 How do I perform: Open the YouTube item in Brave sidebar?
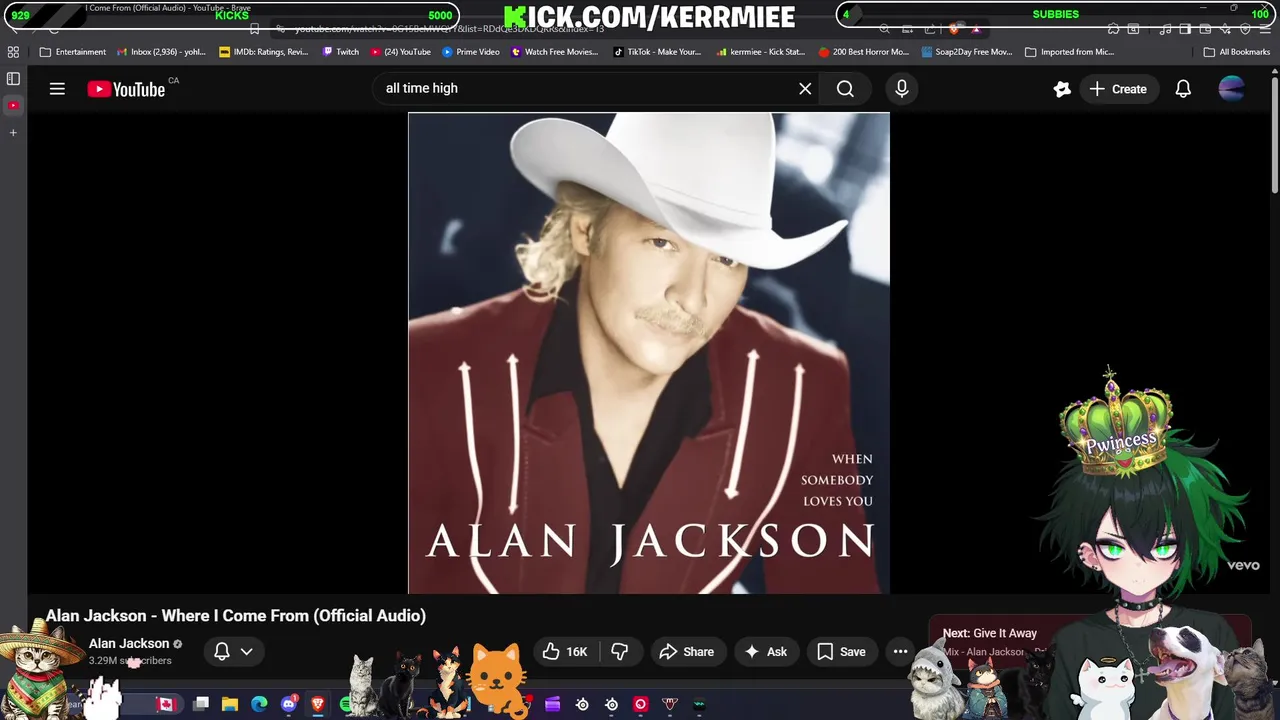point(13,105)
